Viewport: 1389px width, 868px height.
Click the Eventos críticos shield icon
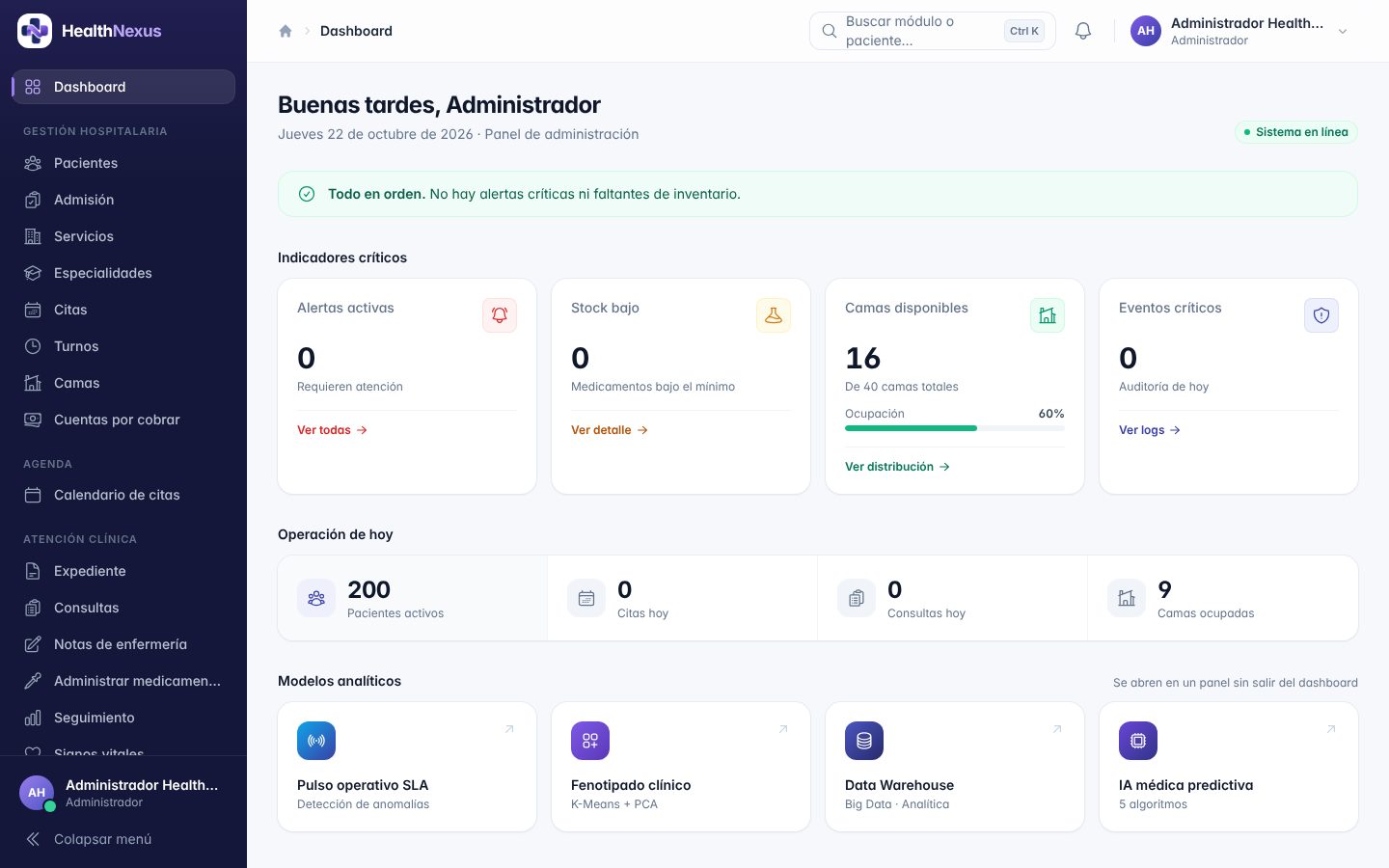(1321, 315)
